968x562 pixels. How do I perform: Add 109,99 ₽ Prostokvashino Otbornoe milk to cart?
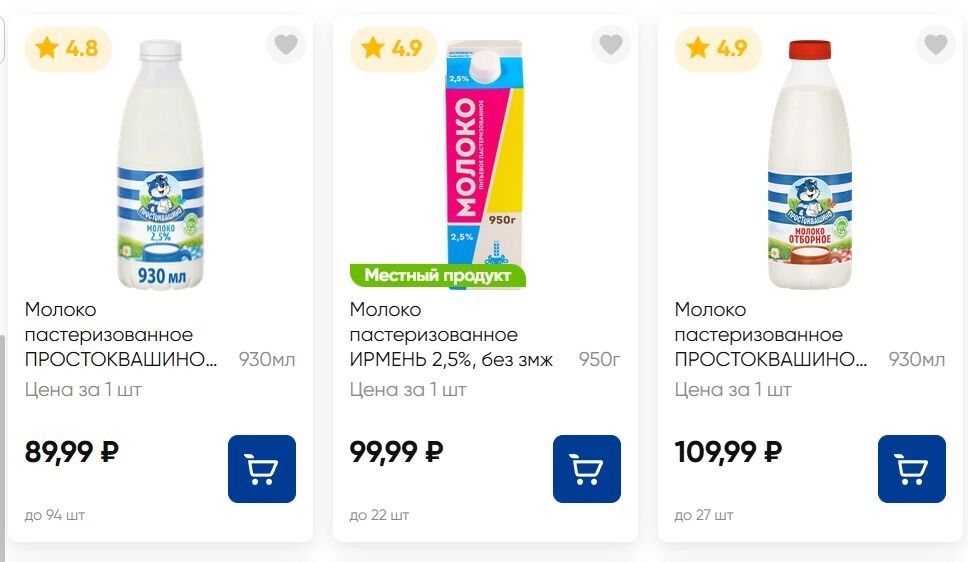point(912,468)
